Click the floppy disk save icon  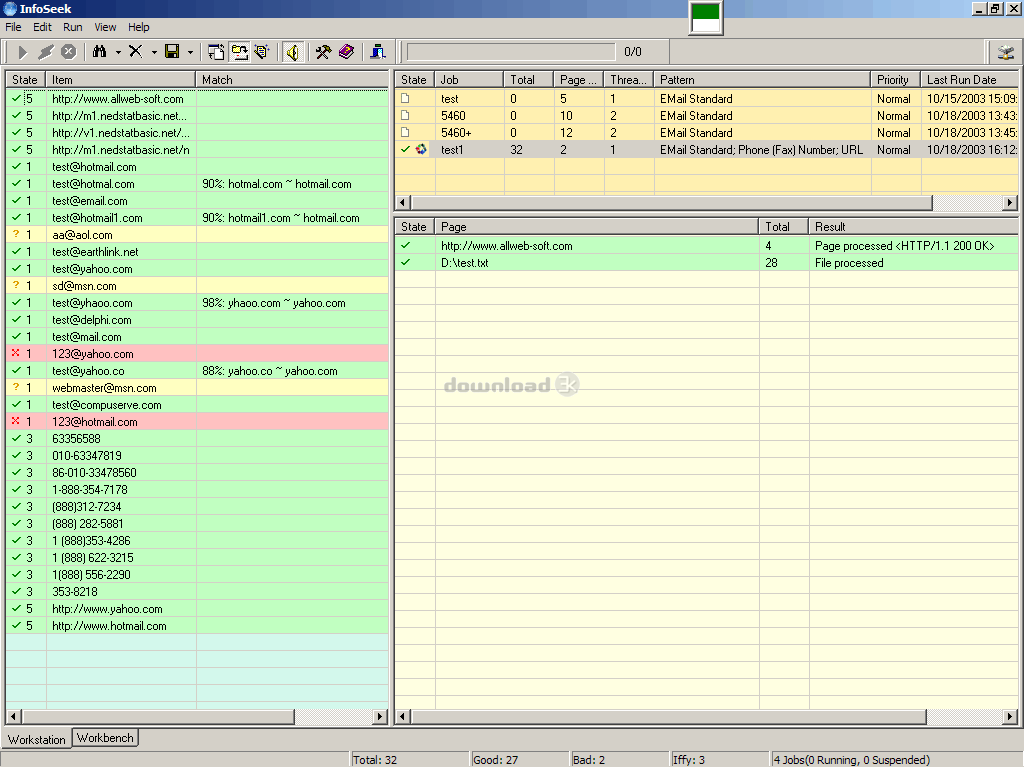pyautogui.click(x=172, y=52)
